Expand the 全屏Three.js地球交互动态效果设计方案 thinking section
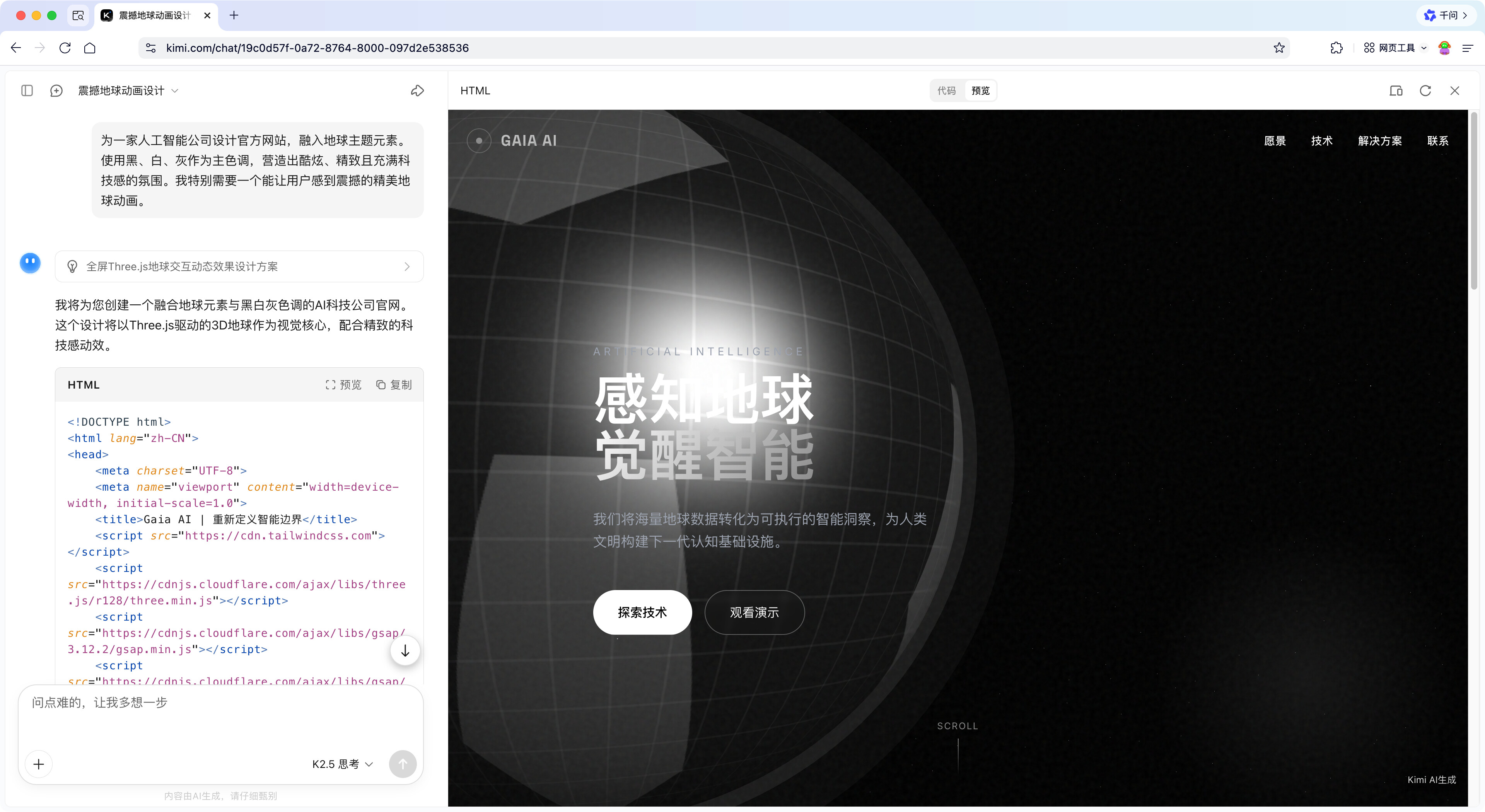Screen dimensions: 1485x812 239,266
